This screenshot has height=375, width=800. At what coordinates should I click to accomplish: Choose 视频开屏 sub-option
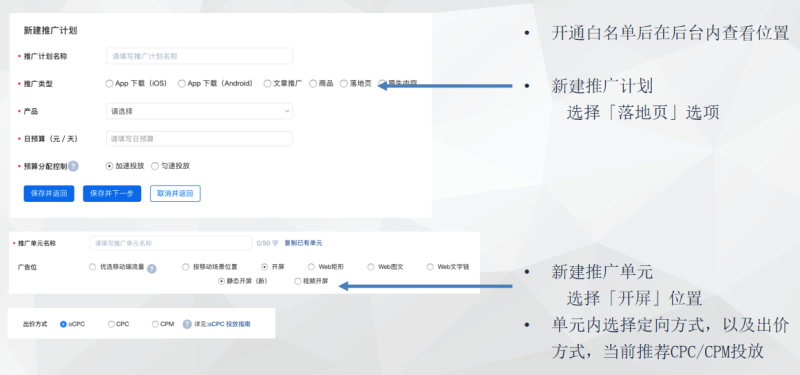pos(298,281)
